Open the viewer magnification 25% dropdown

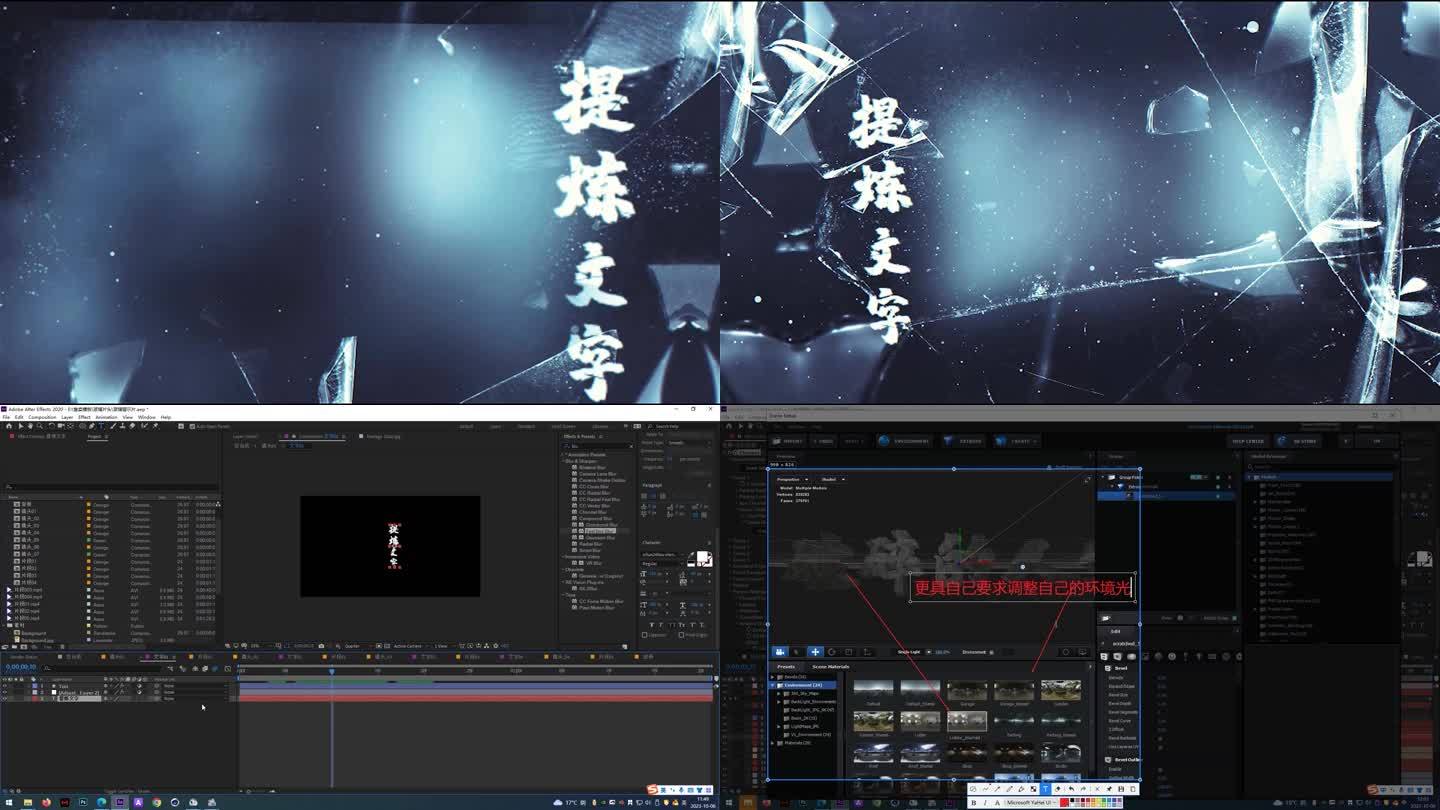pos(259,646)
